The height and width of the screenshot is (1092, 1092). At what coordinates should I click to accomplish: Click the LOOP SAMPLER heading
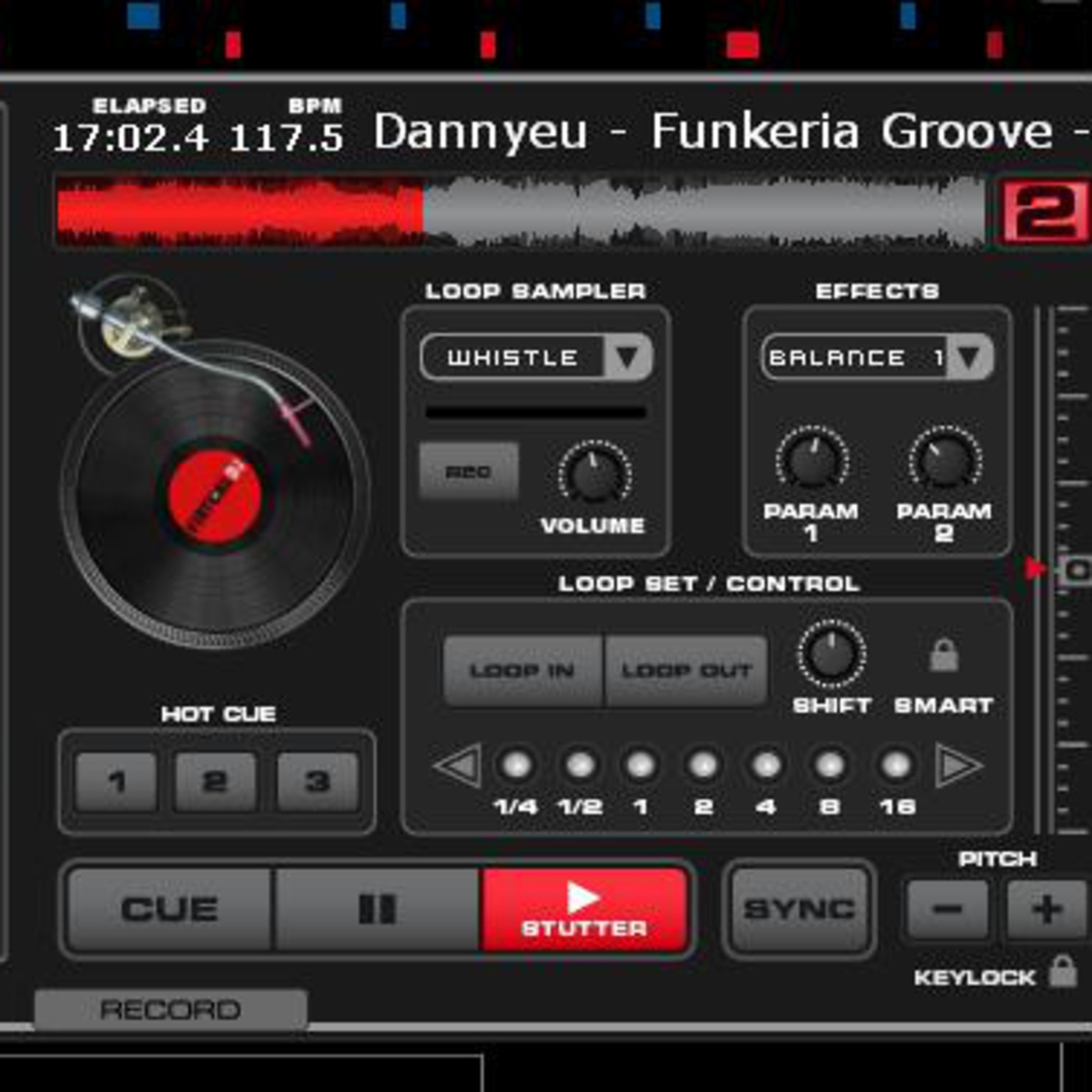pyautogui.click(x=536, y=291)
